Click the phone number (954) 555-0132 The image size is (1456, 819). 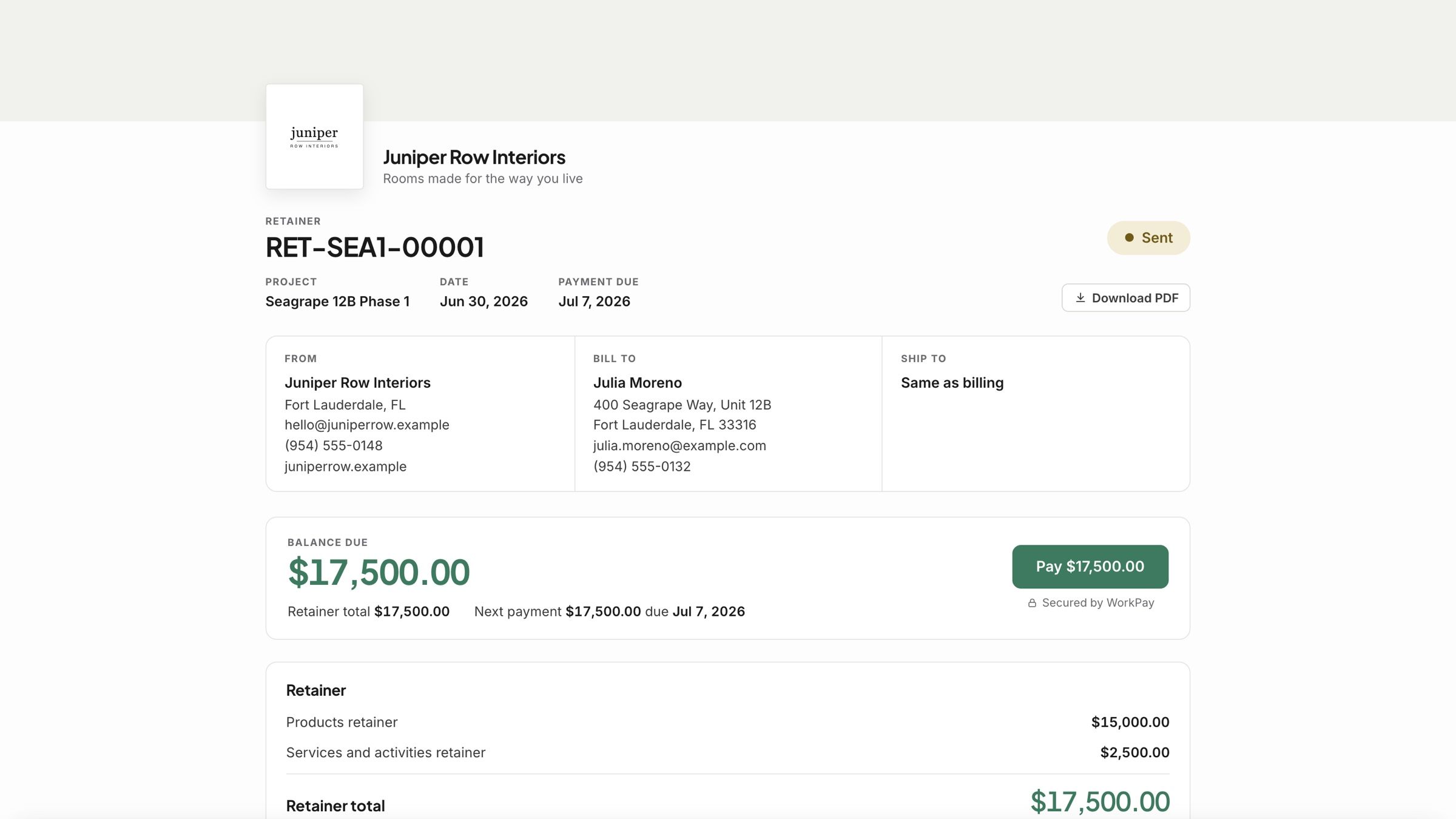pos(642,467)
